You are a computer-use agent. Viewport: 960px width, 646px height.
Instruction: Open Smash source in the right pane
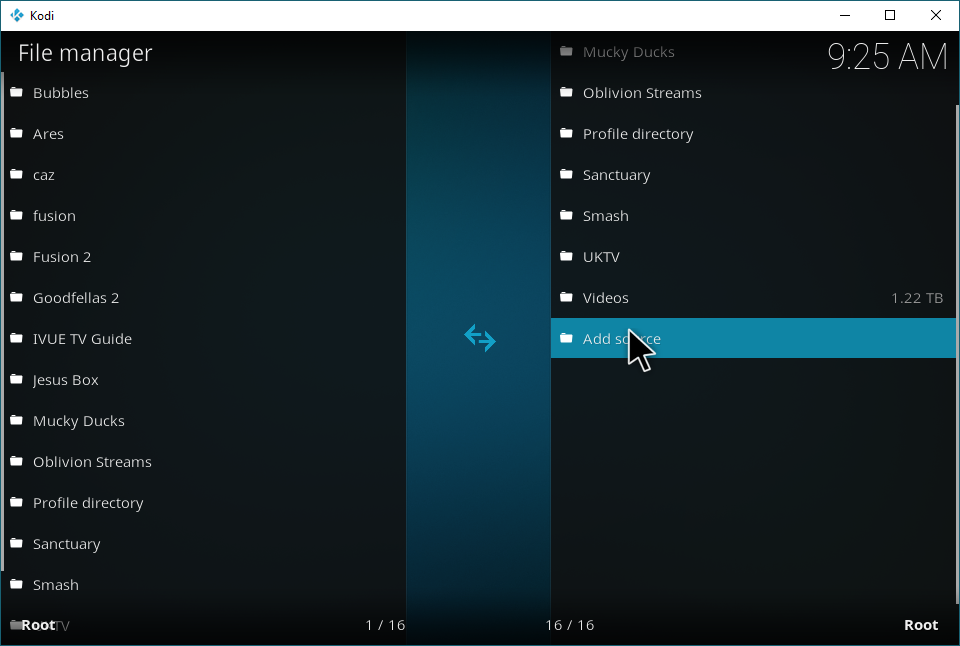tap(605, 216)
